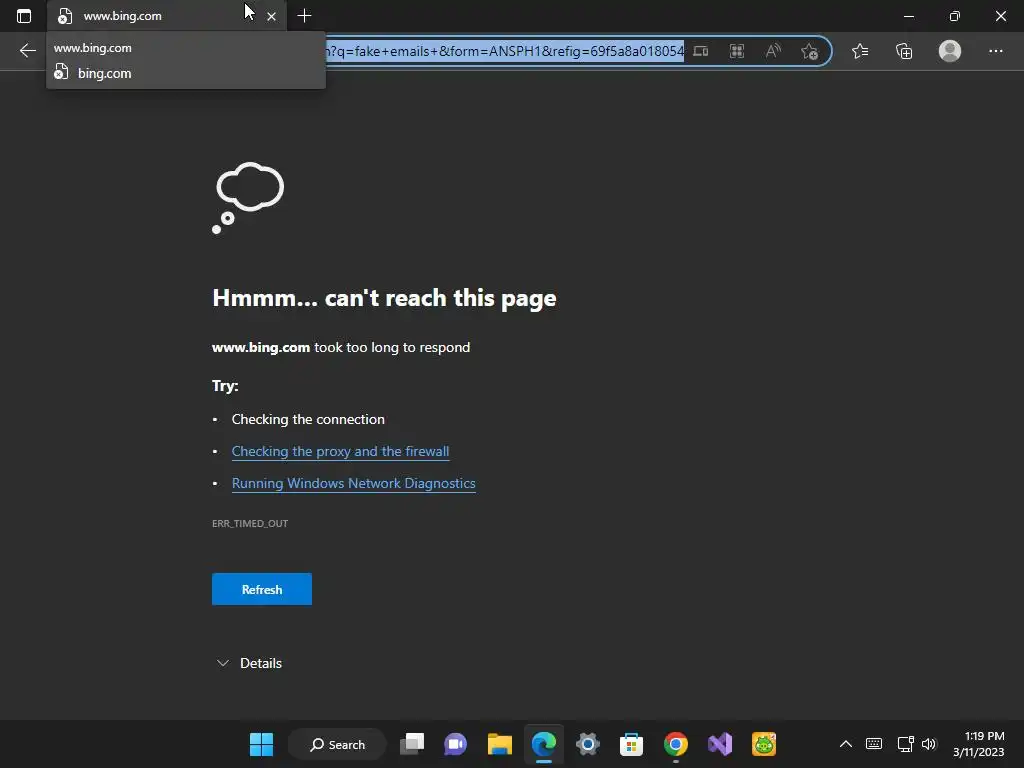Open the taskbar Search box
This screenshot has width=1024, height=768.
[x=337, y=744]
